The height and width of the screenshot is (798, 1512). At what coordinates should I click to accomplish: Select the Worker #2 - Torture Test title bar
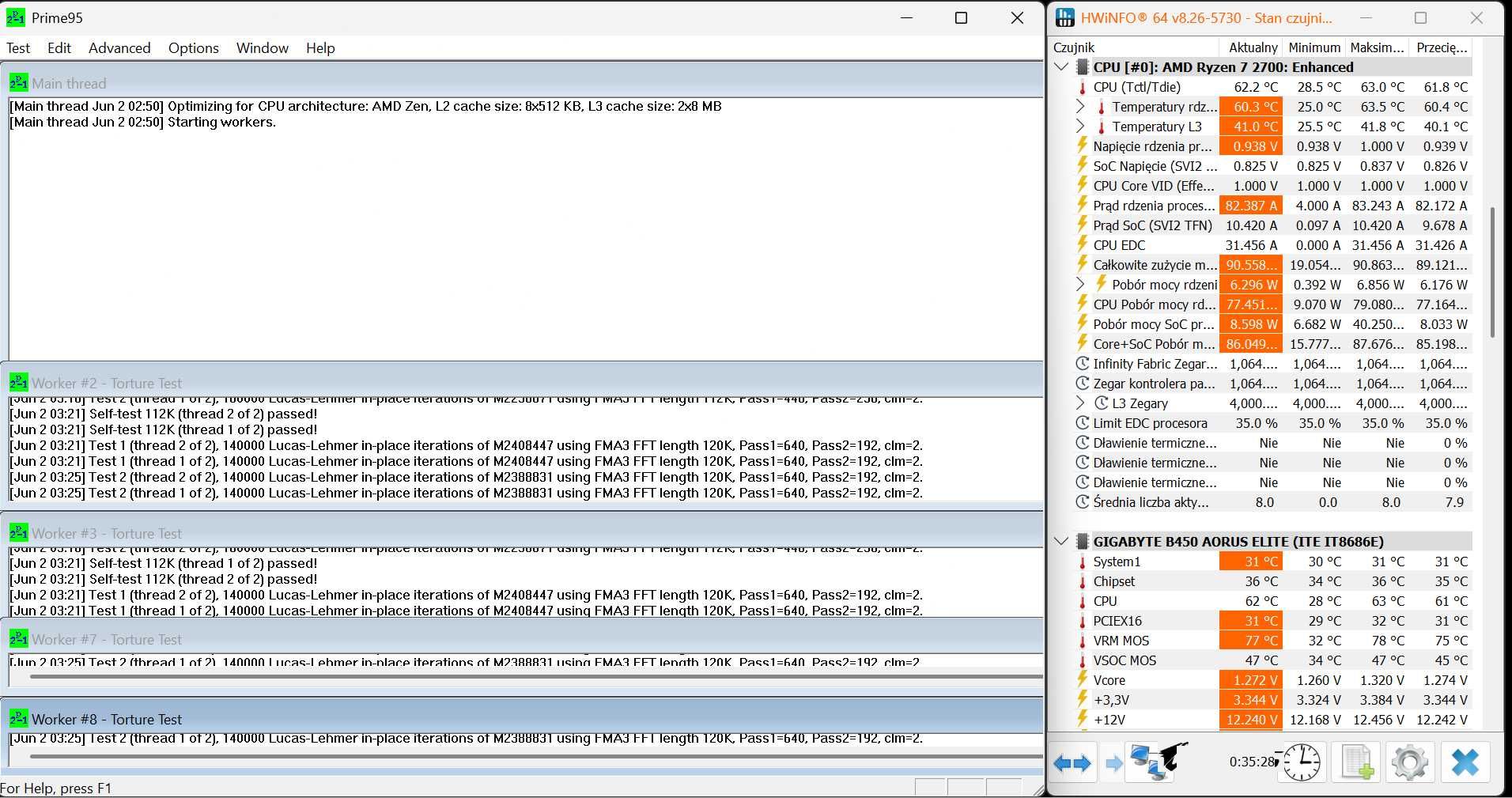pos(522,383)
